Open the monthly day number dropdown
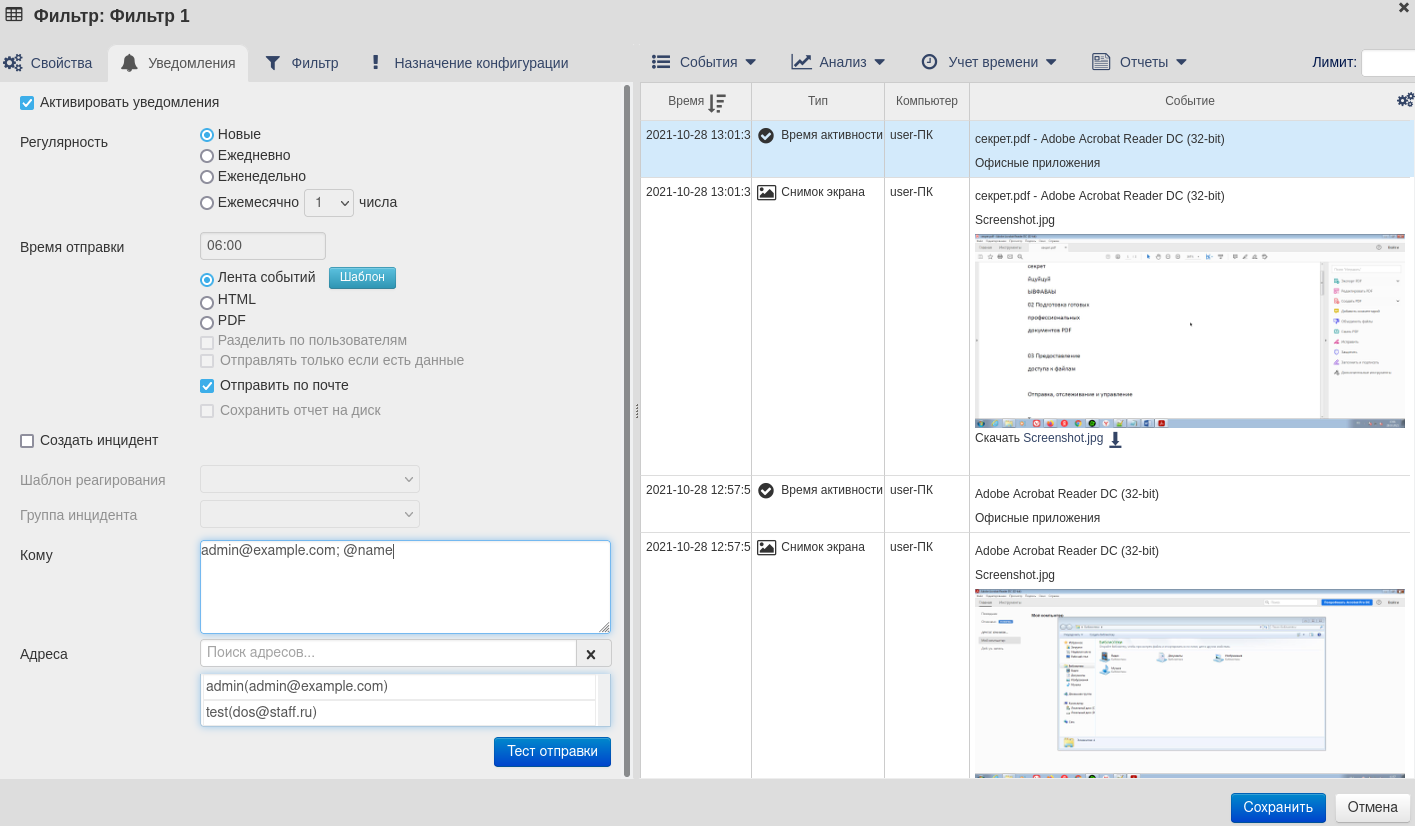 point(329,203)
